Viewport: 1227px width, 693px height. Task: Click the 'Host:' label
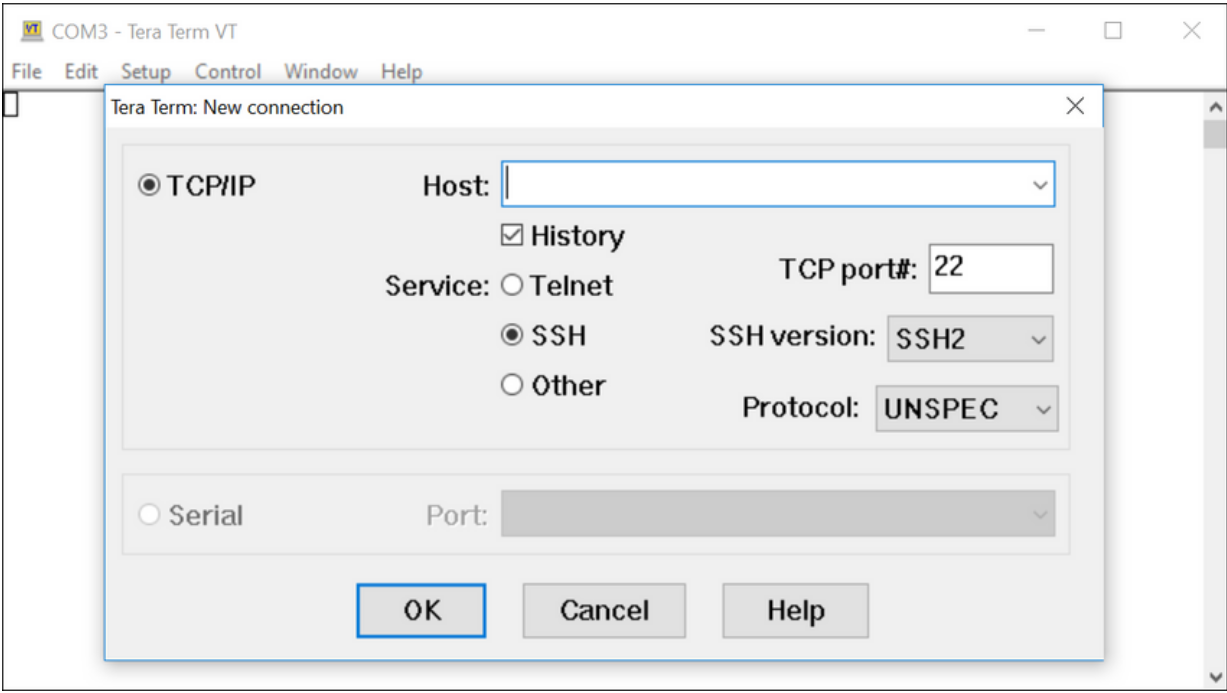[x=456, y=186]
